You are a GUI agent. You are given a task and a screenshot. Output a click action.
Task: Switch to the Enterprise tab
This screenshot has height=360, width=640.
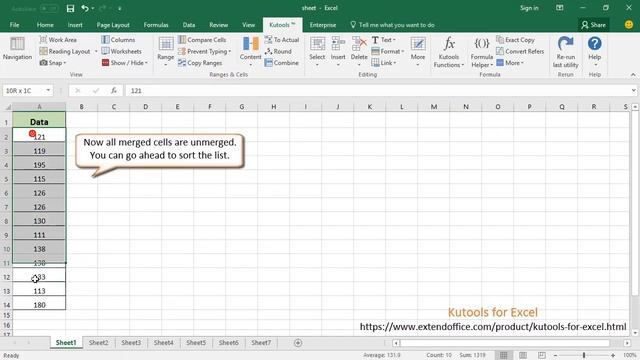pos(323,25)
